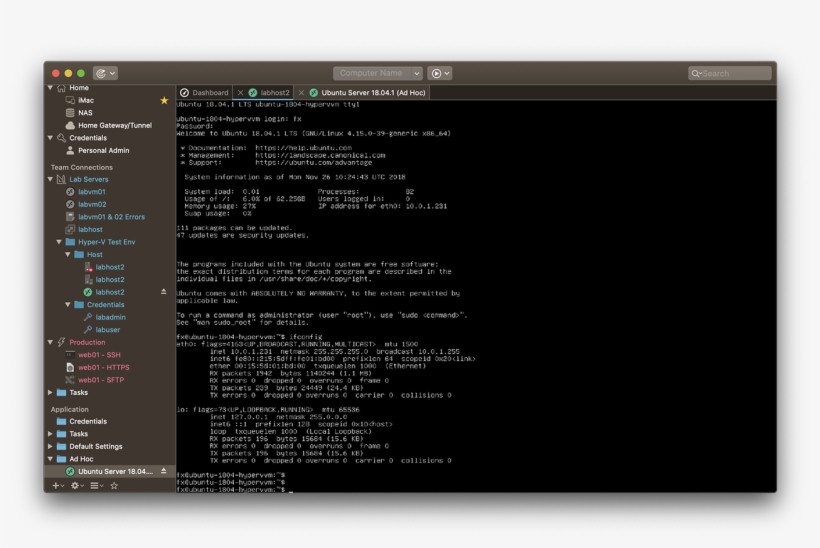This screenshot has width=820, height=548.
Task: Click https://ubuntu.com/advantage in terminal
Action: click(314, 163)
